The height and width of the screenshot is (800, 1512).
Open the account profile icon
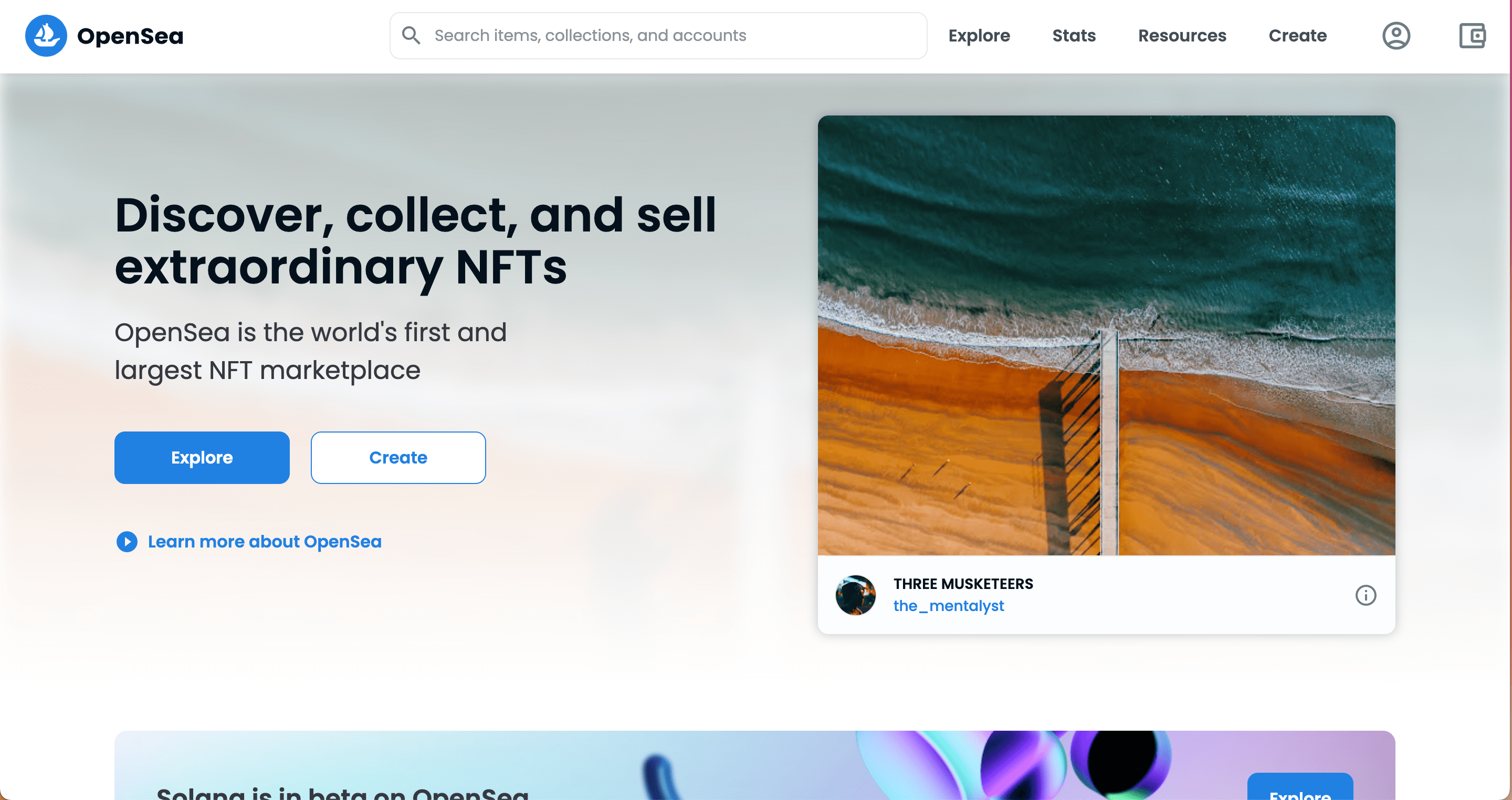[x=1395, y=36]
